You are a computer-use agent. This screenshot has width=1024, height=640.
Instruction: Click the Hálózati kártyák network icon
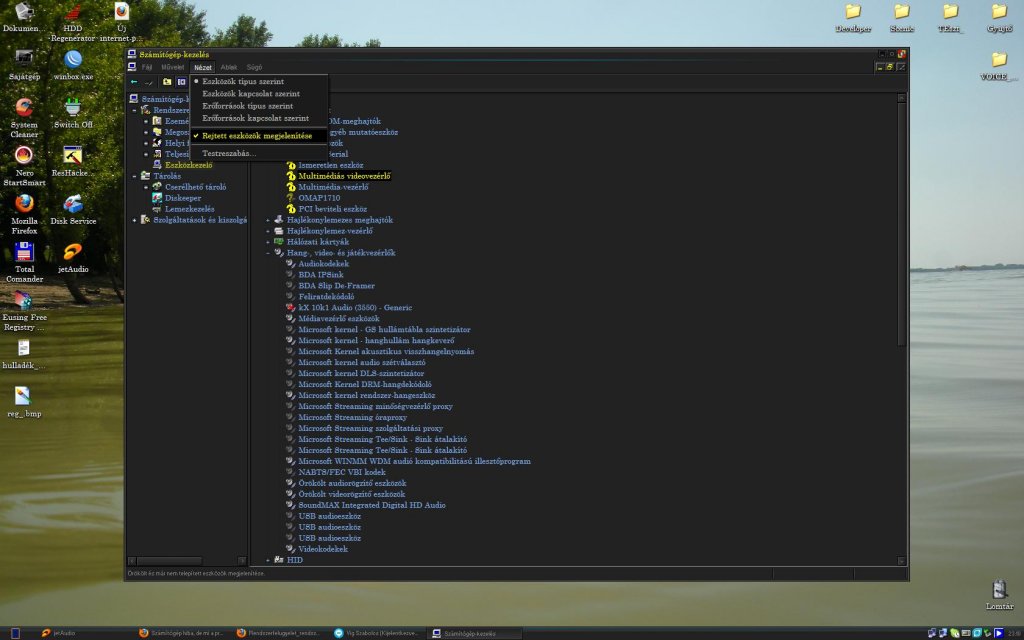click(x=279, y=242)
